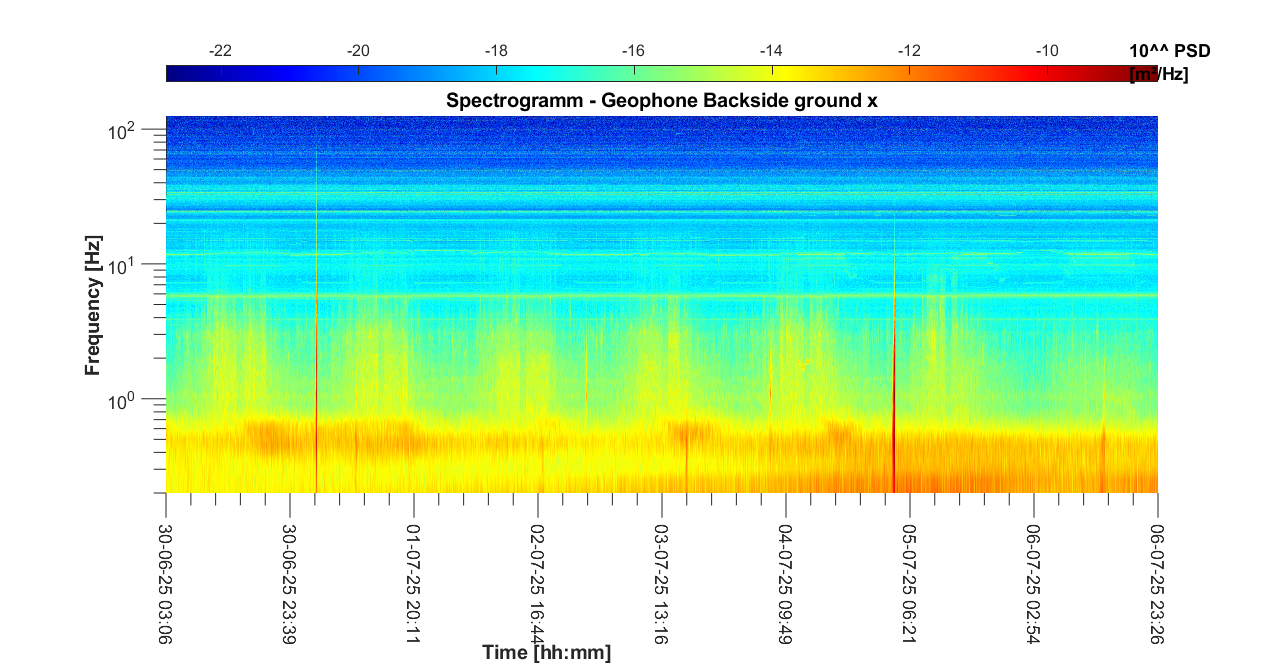
Task: Click the plot title 'Spectrogramm - Geophone Backside ground x'
Action: [x=661, y=101]
